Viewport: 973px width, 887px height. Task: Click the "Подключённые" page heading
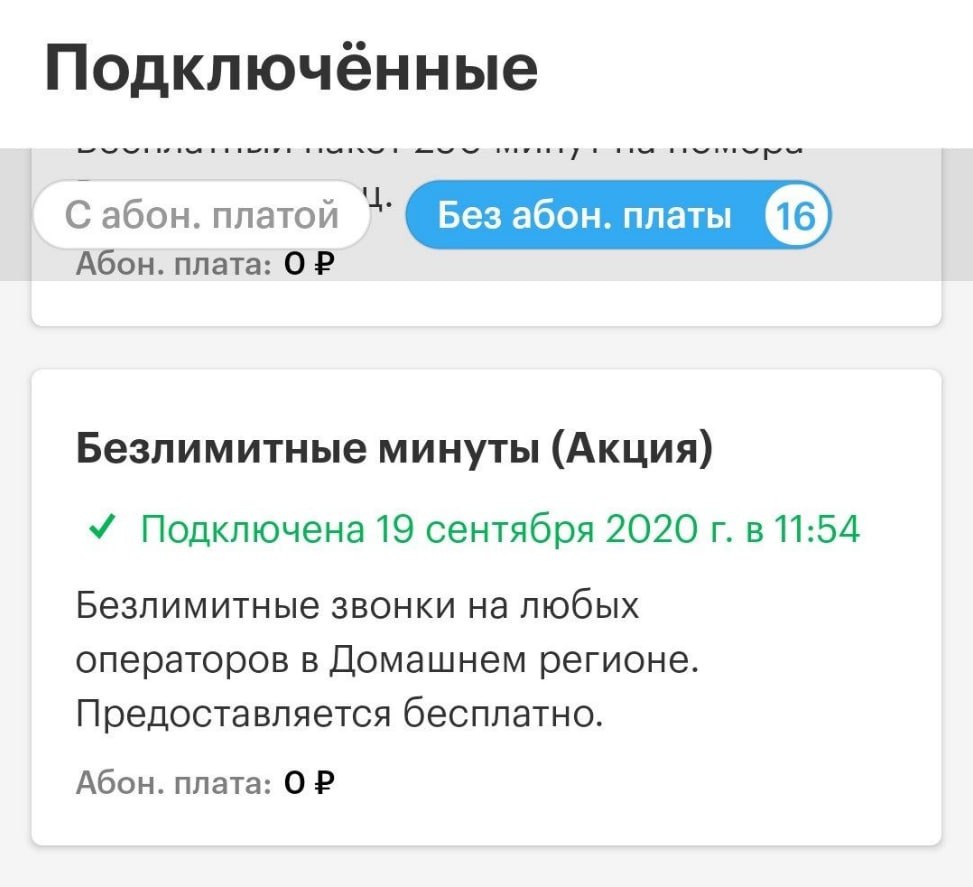(x=291, y=69)
